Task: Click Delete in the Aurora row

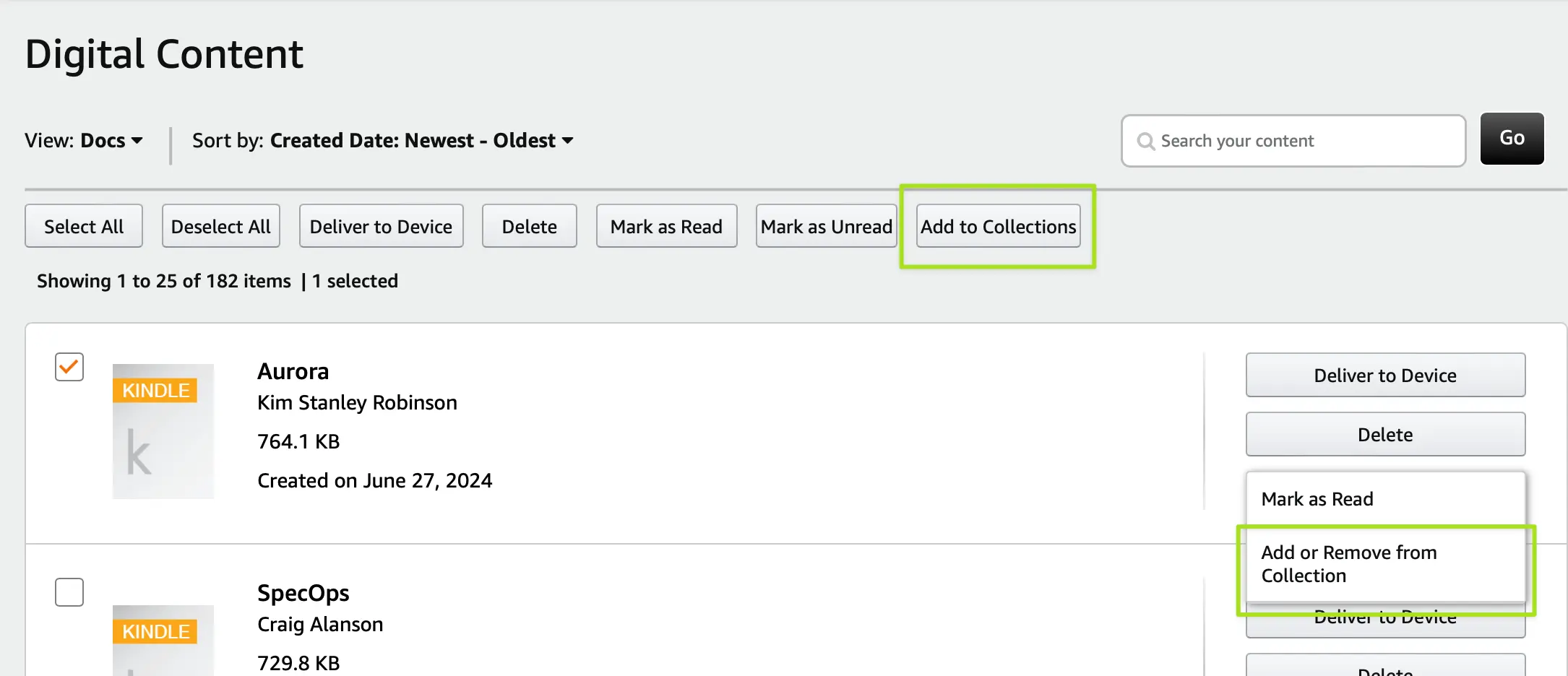Action: pyautogui.click(x=1384, y=435)
